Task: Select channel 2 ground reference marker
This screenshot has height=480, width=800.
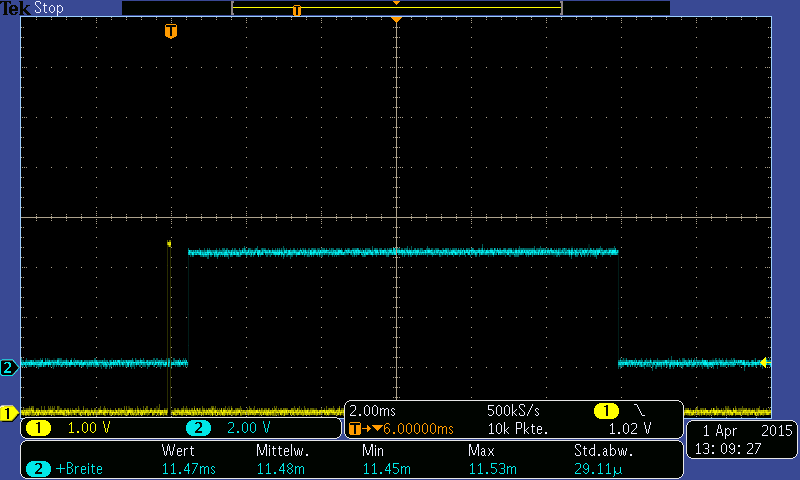Action: pos(9,367)
